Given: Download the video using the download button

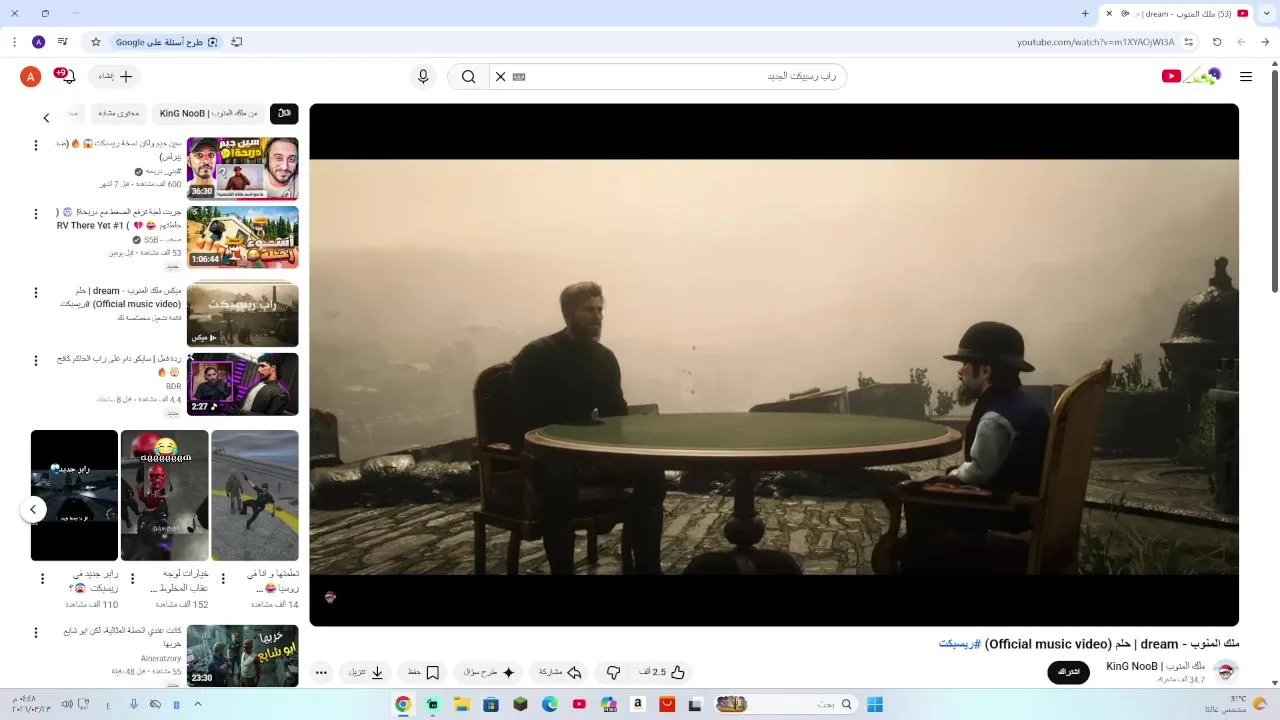Looking at the screenshot, I should [x=367, y=672].
